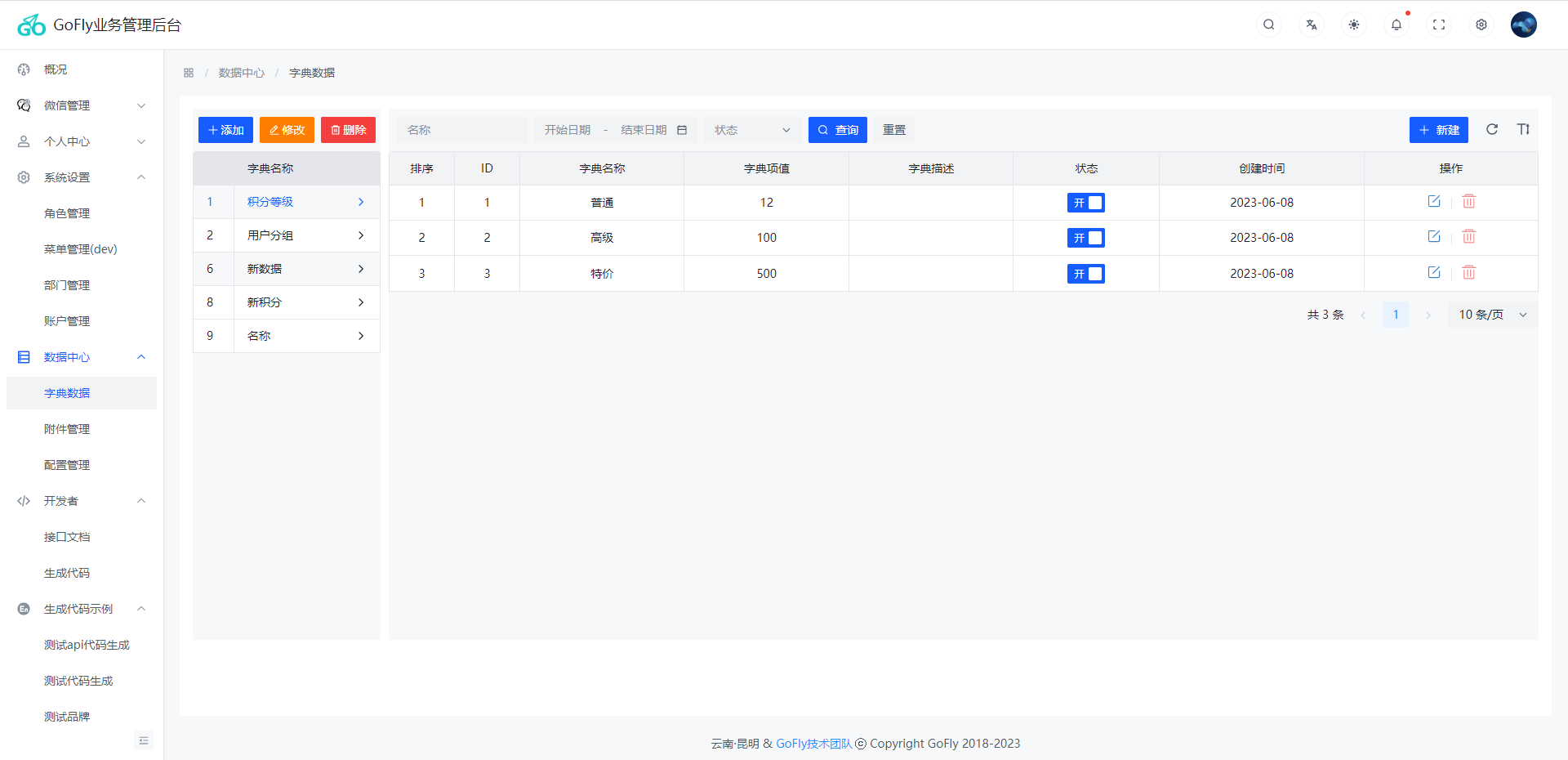Collapse the sidebar using bottom icon
Image resolution: width=1568 pixels, height=760 pixels.
point(144,740)
